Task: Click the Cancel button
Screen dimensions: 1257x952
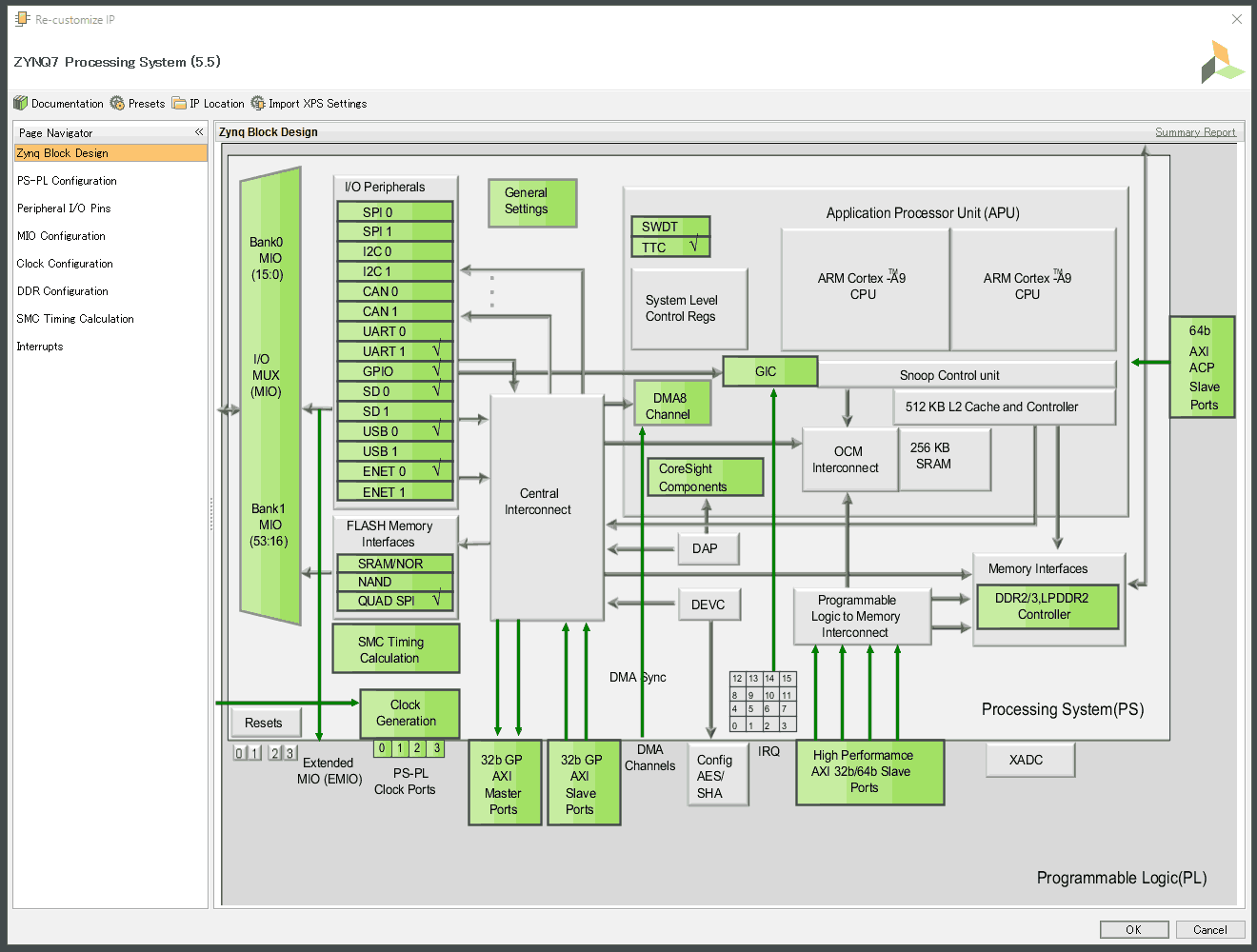Action: point(1210,930)
